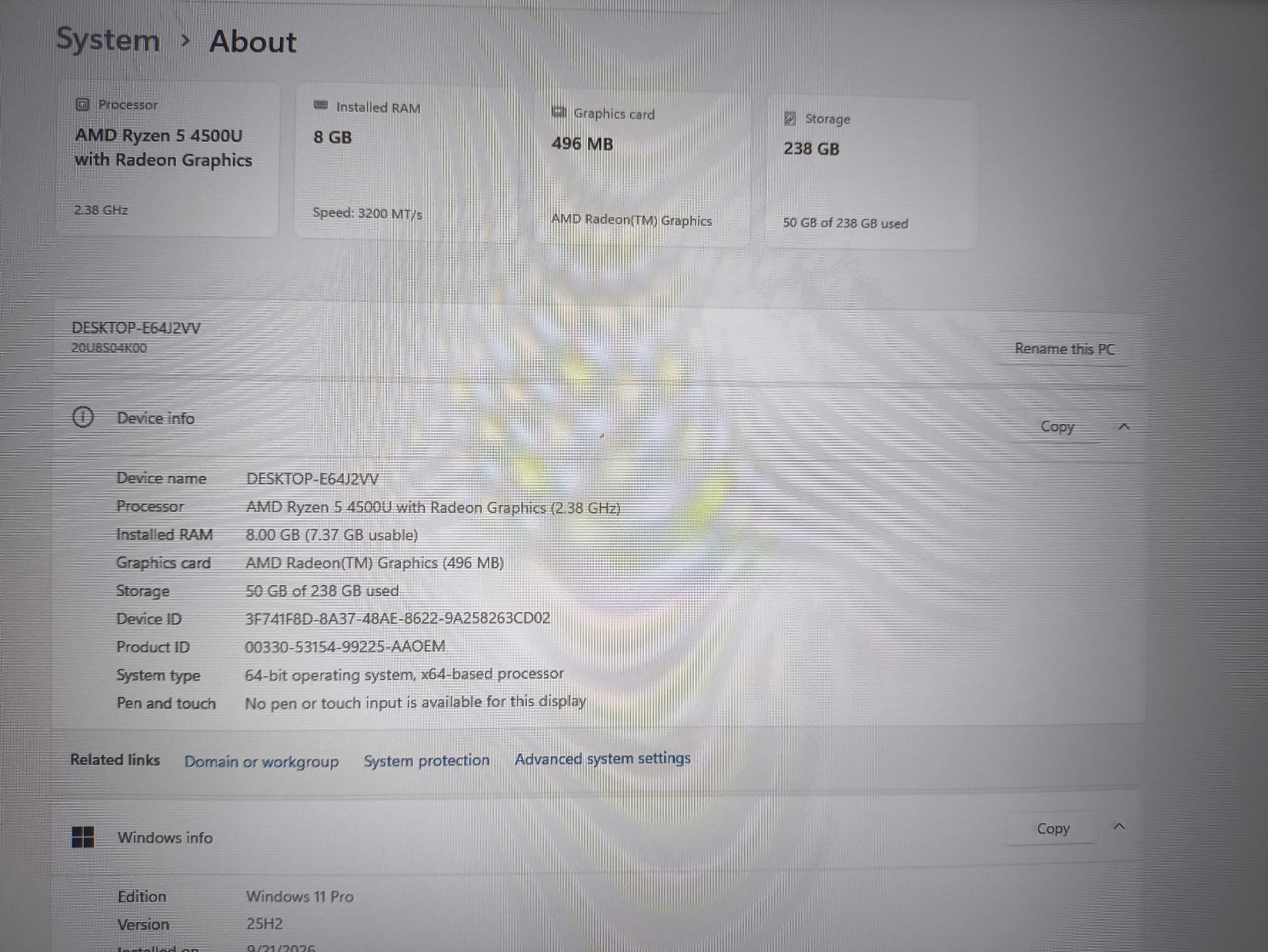Image resolution: width=1268 pixels, height=952 pixels.
Task: Click the Related links label
Action: coord(115,759)
